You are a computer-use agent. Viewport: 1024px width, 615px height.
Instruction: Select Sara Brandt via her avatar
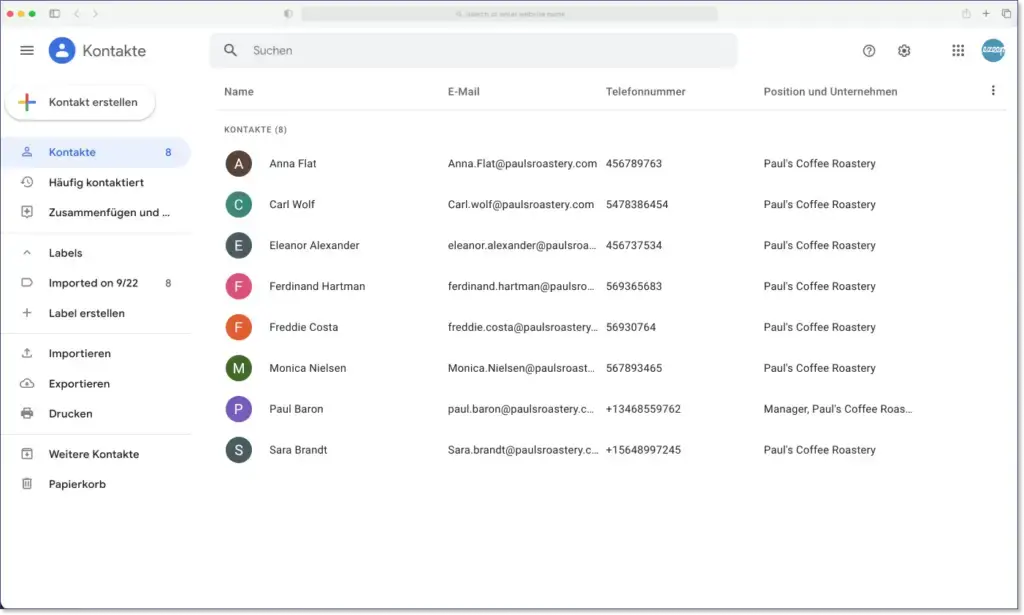click(x=238, y=449)
